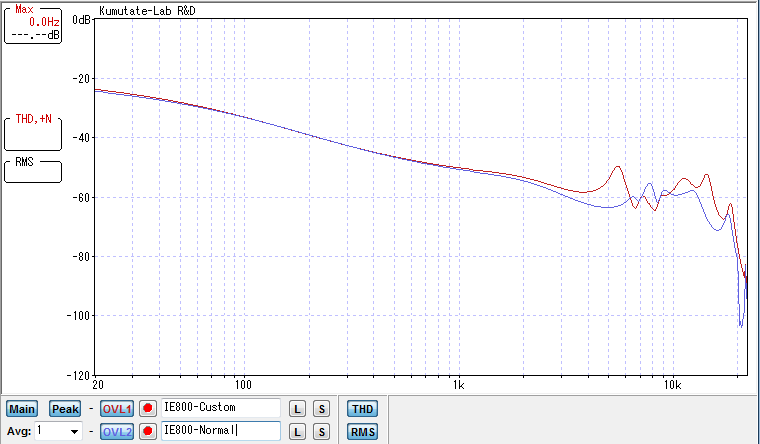The image size is (760, 444).
Task: Click red record dot beside IE800-Custom
Action: (x=148, y=409)
